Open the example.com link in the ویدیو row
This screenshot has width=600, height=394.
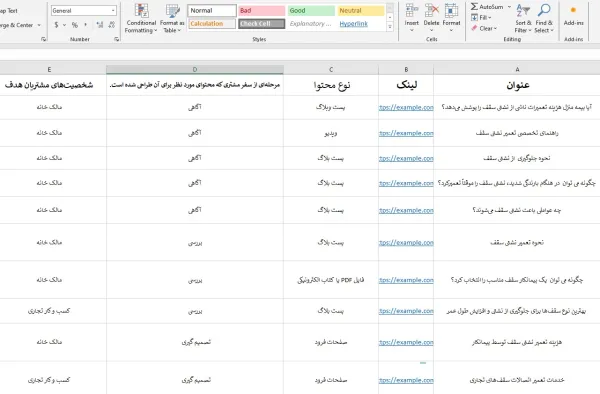pyautogui.click(x=406, y=133)
